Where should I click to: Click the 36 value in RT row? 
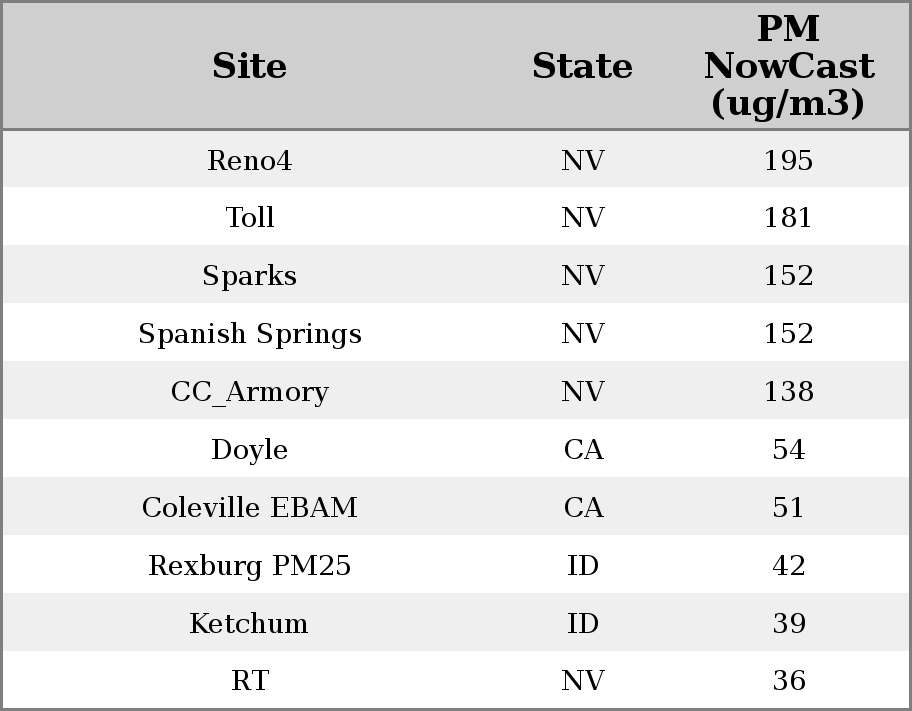(x=788, y=681)
